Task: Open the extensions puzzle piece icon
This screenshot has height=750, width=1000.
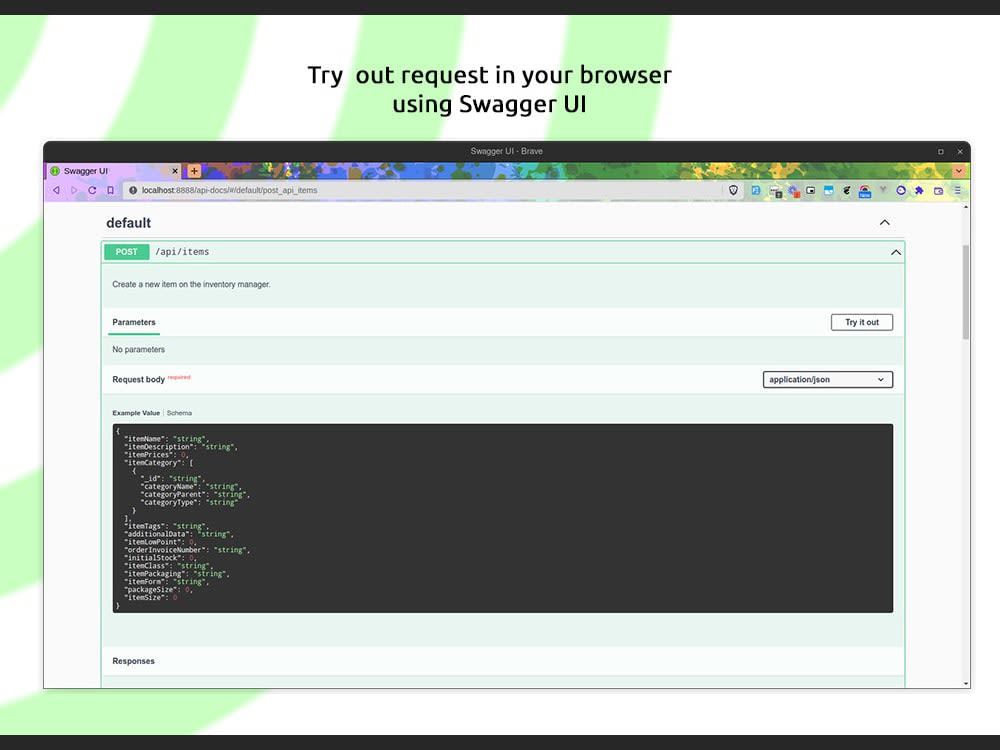Action: click(920, 190)
